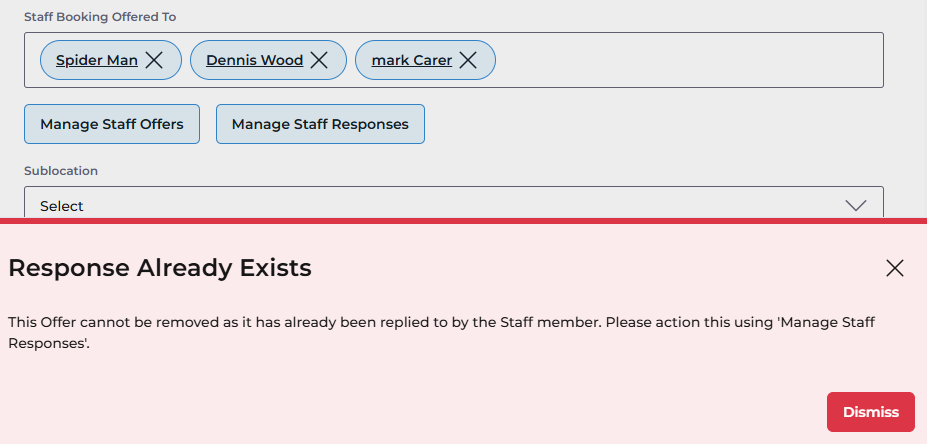Image resolution: width=927 pixels, height=444 pixels.
Task: Open mark Carer staff profile link
Action: [x=411, y=60]
